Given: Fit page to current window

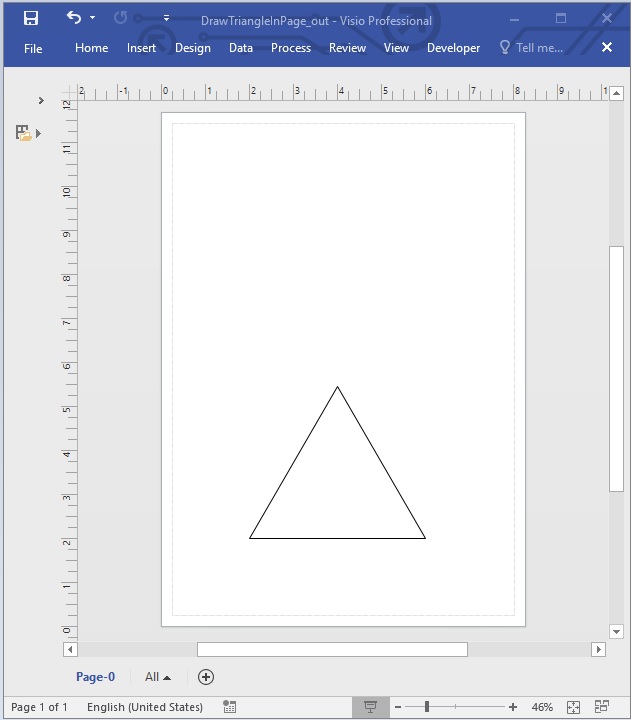Looking at the screenshot, I should [574, 707].
